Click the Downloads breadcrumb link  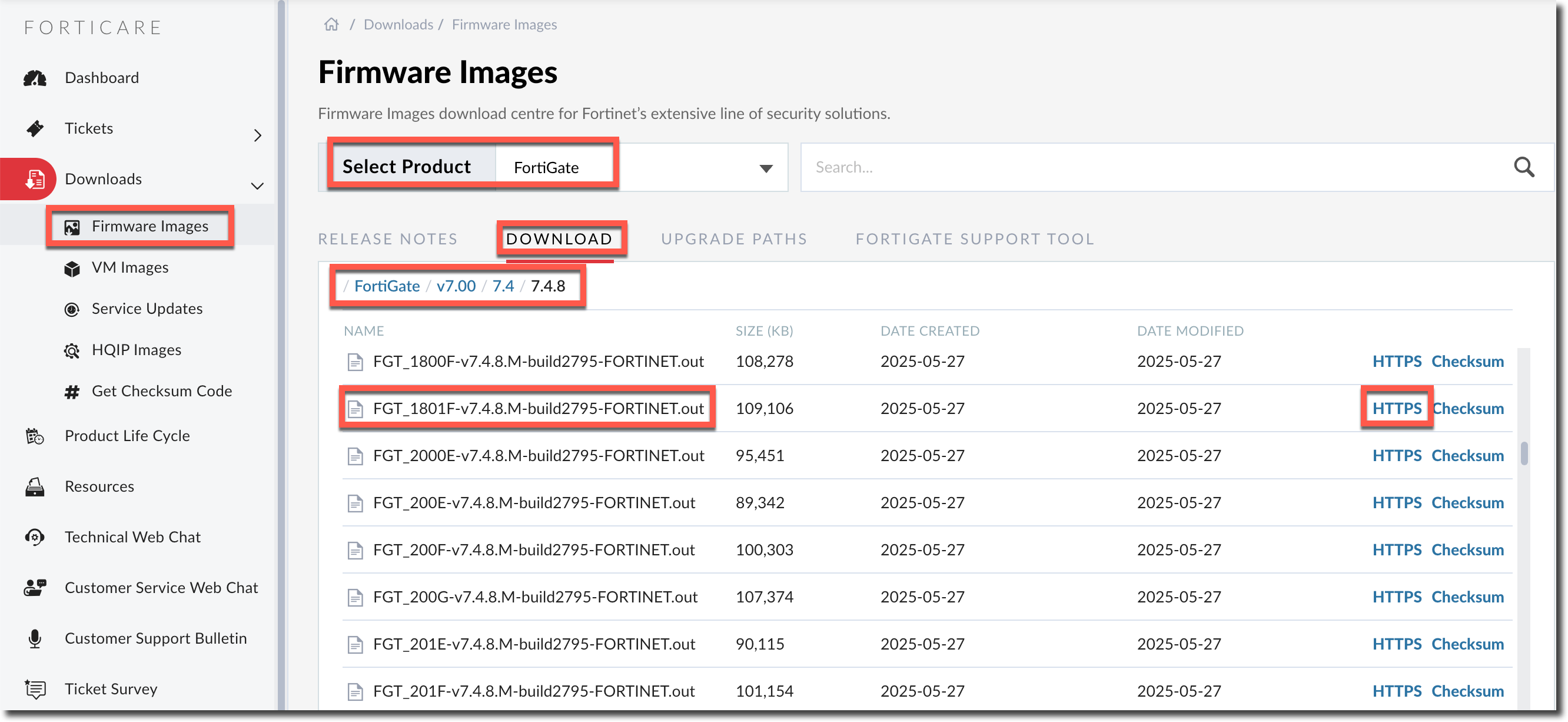[x=398, y=24]
